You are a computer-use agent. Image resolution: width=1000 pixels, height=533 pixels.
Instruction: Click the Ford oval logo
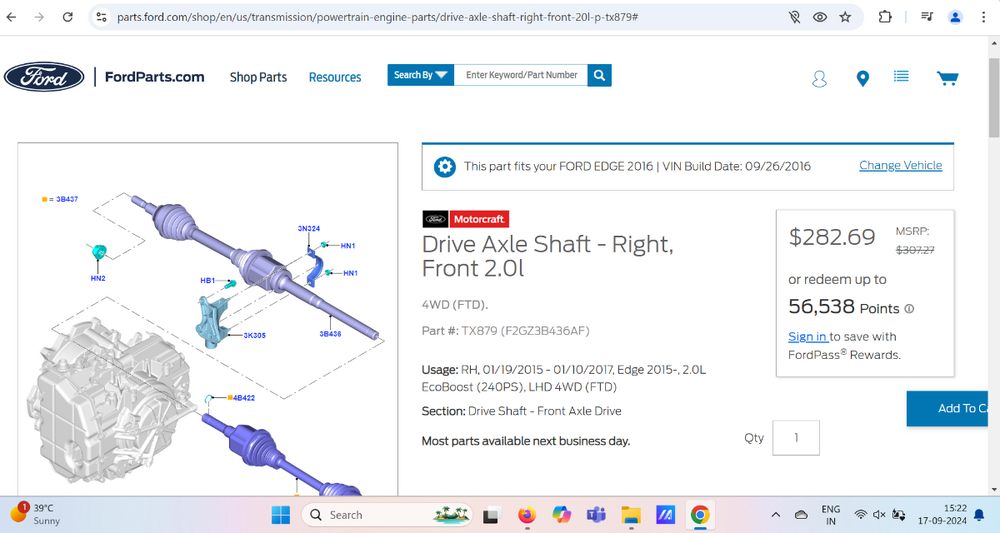44,77
